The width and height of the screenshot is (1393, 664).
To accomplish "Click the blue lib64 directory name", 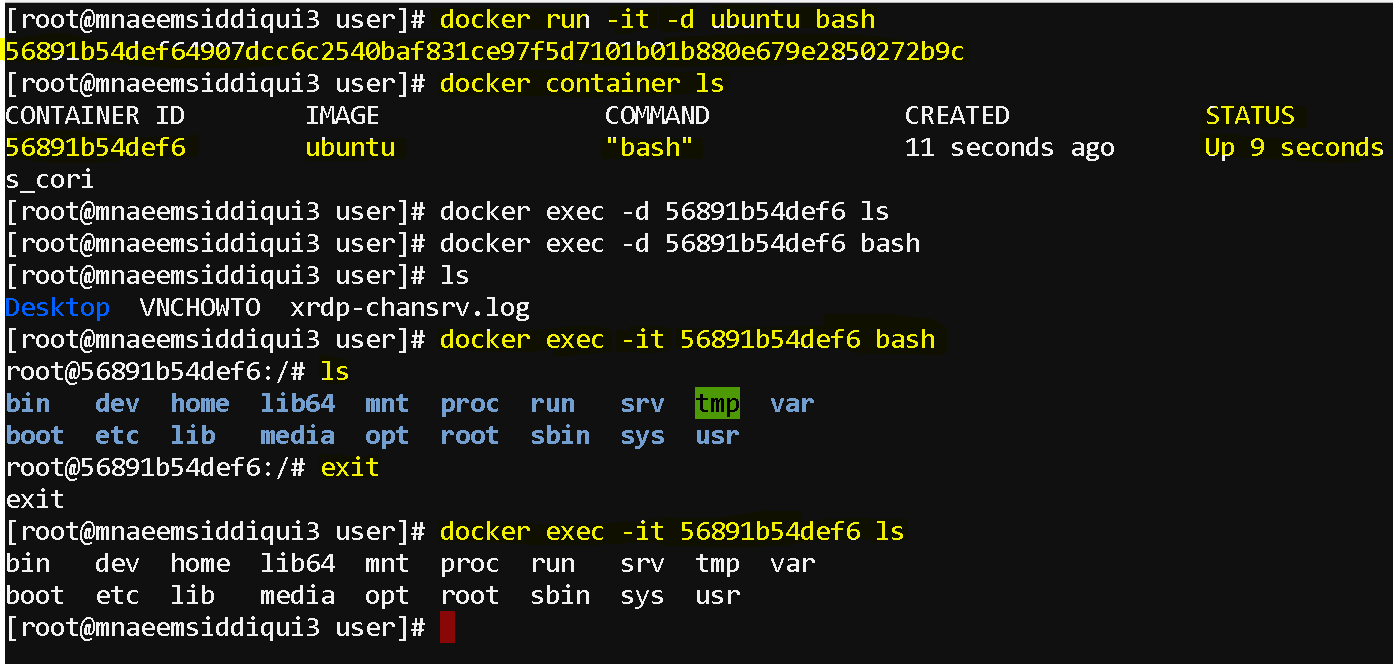I will pyautogui.click(x=297, y=403).
